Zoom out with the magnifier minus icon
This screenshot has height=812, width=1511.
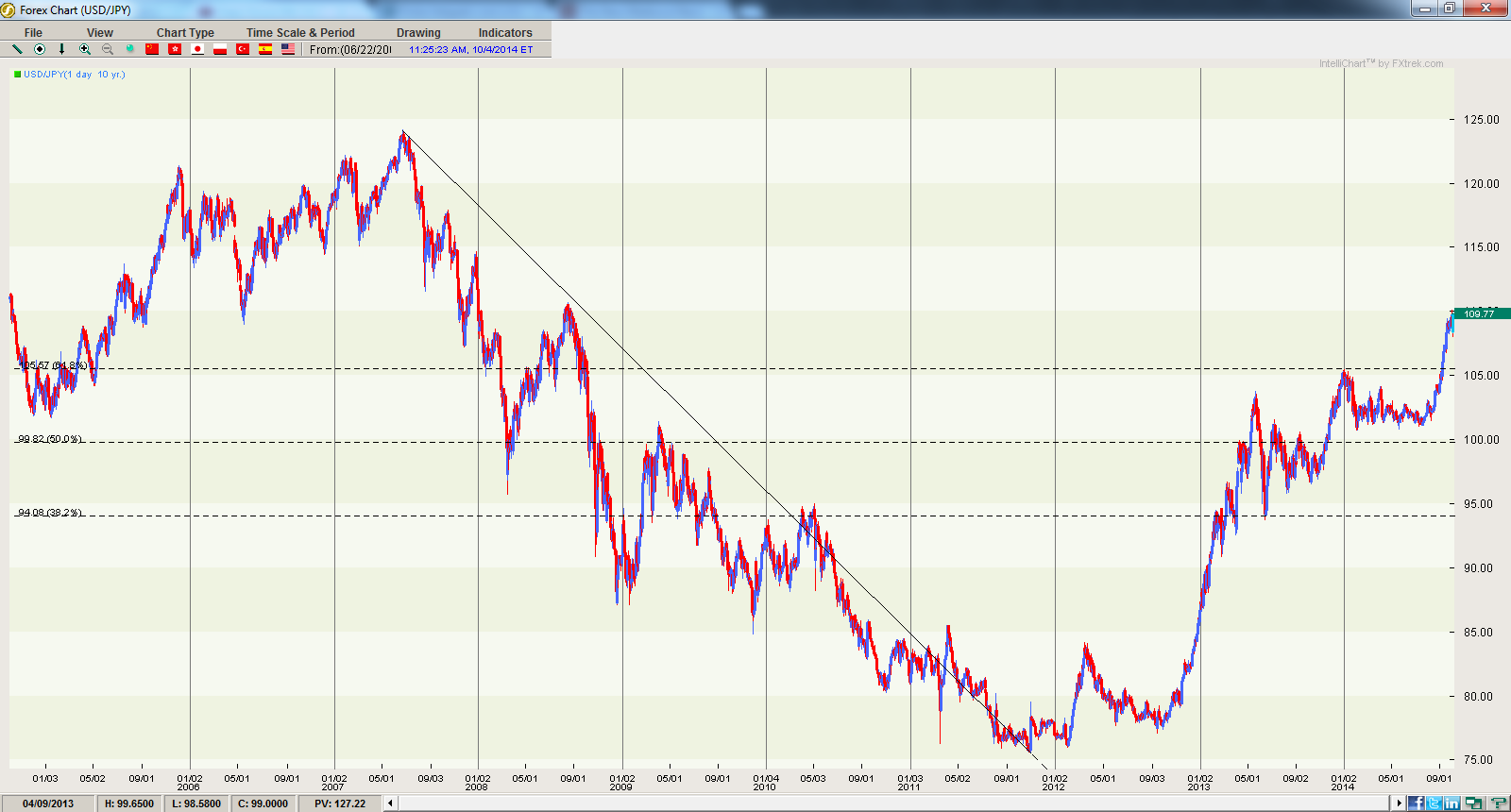tap(108, 49)
